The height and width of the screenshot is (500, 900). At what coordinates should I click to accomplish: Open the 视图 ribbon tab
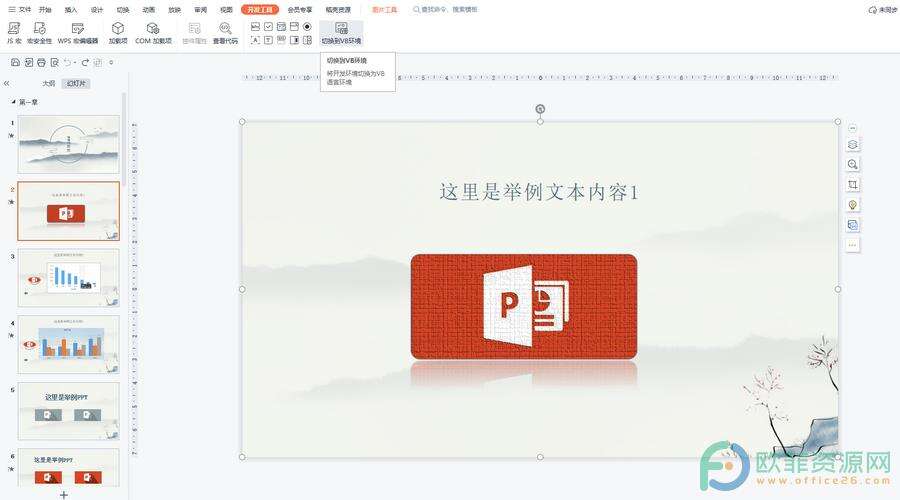coord(226,10)
